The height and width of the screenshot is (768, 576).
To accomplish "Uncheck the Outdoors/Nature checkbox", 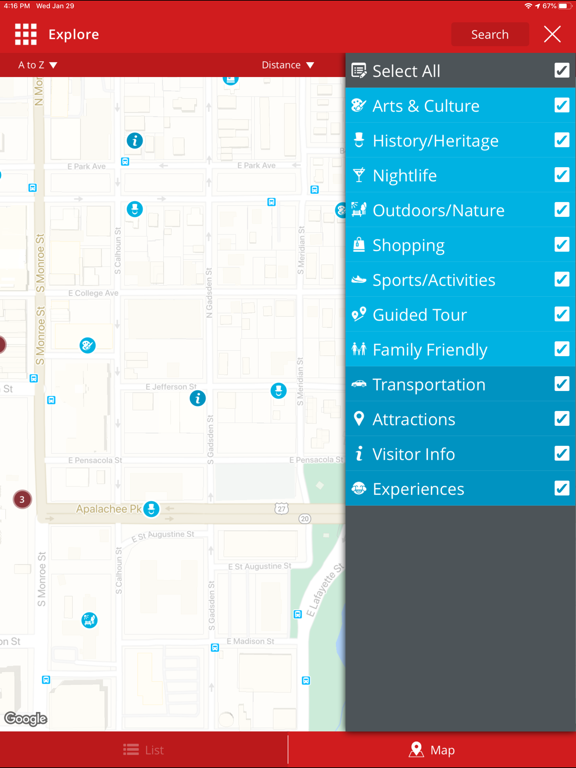I will [x=562, y=210].
